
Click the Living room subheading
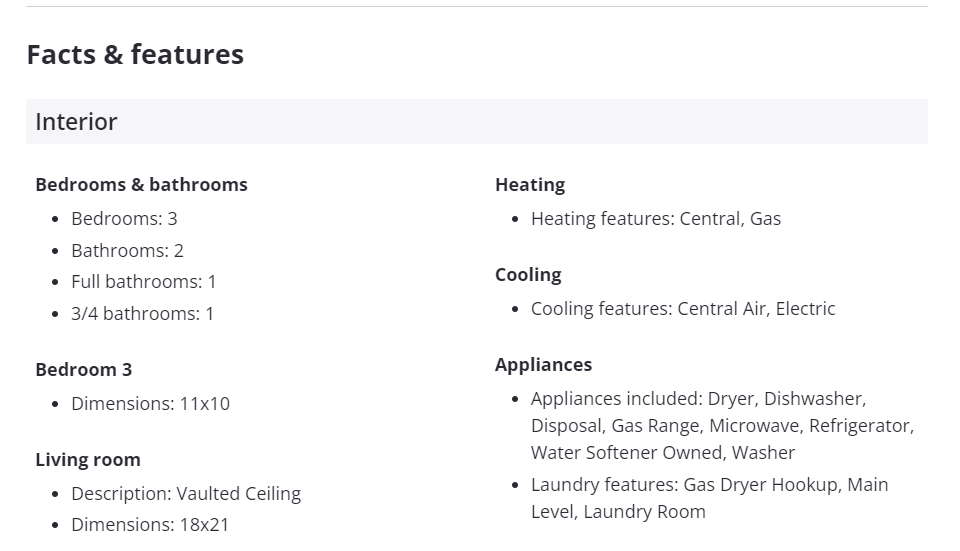tap(88, 460)
